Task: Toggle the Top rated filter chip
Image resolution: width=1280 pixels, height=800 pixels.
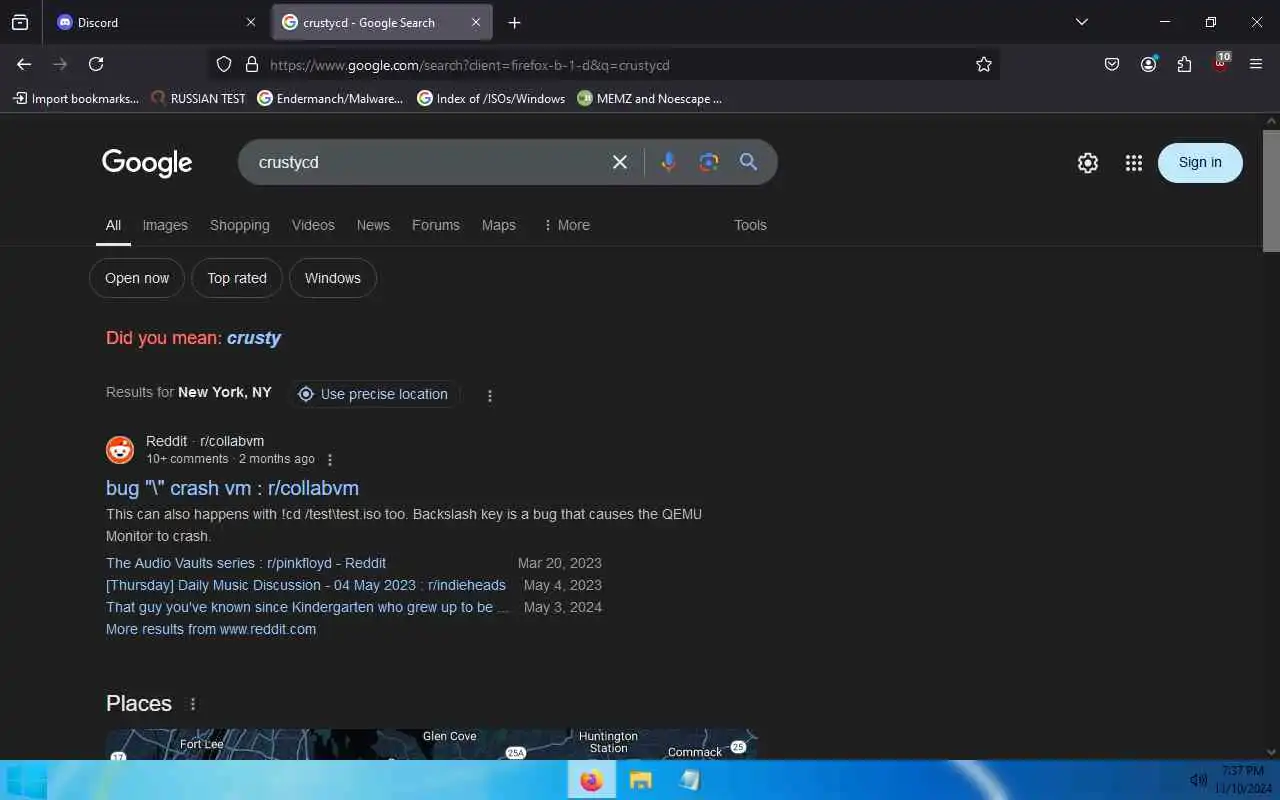Action: click(237, 278)
